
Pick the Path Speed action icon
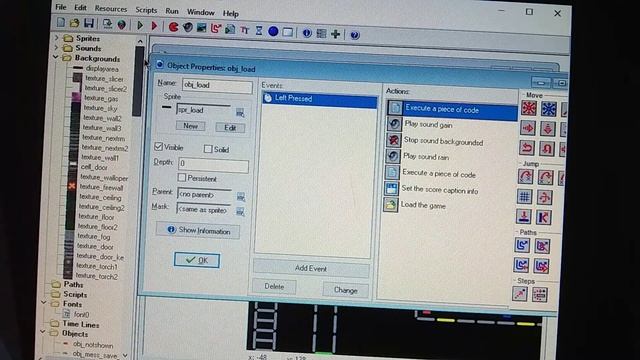541,266
